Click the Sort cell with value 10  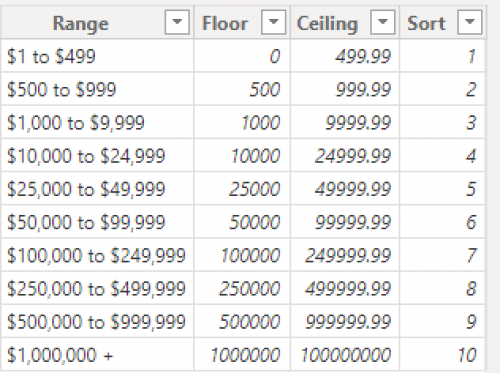pos(442,354)
